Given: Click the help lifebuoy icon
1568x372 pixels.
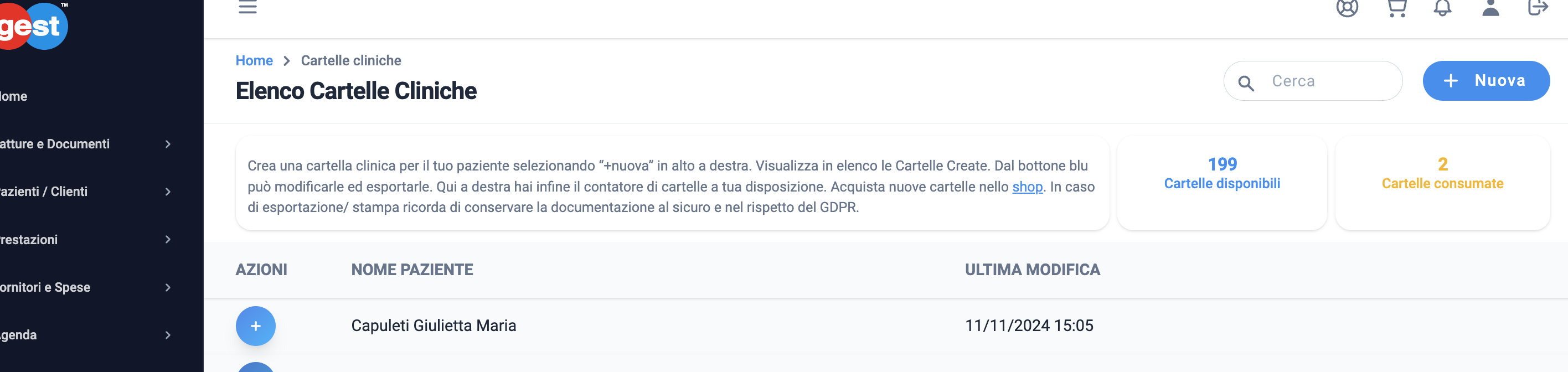Looking at the screenshot, I should tap(1347, 7).
